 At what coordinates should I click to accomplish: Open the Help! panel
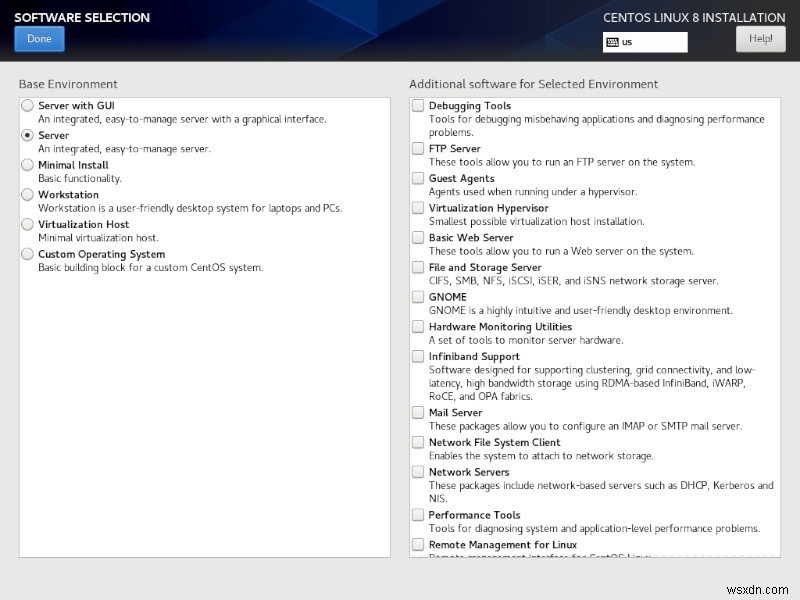(x=761, y=38)
